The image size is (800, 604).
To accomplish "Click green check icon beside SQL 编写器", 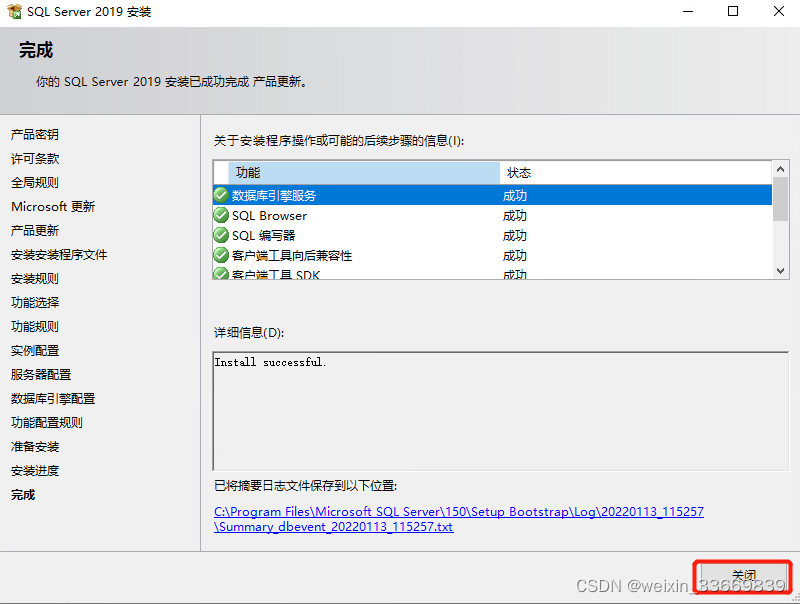I will tap(221, 235).
